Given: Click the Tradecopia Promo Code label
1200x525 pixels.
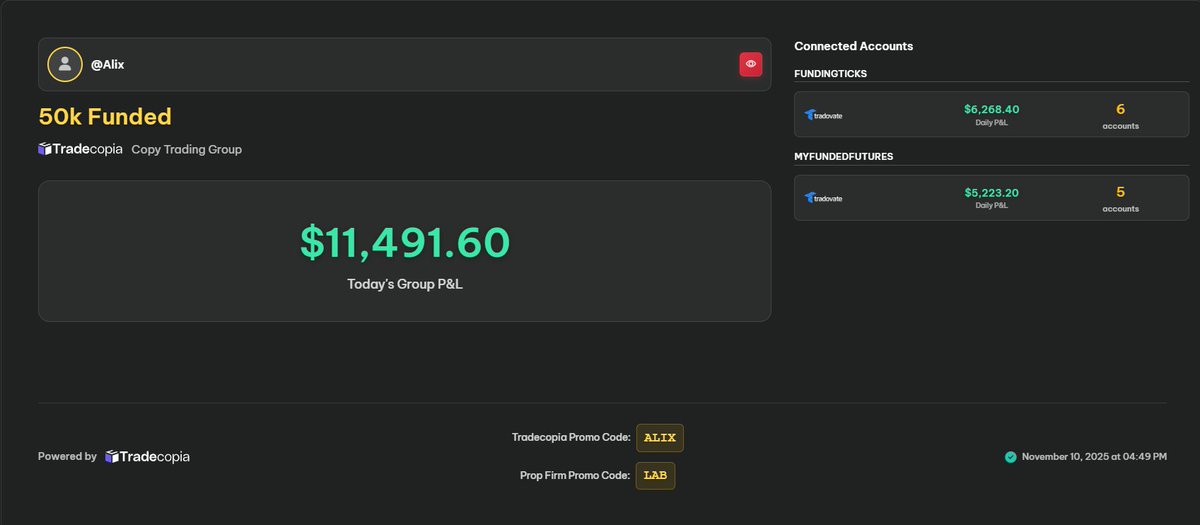Looking at the screenshot, I should (x=571, y=437).
